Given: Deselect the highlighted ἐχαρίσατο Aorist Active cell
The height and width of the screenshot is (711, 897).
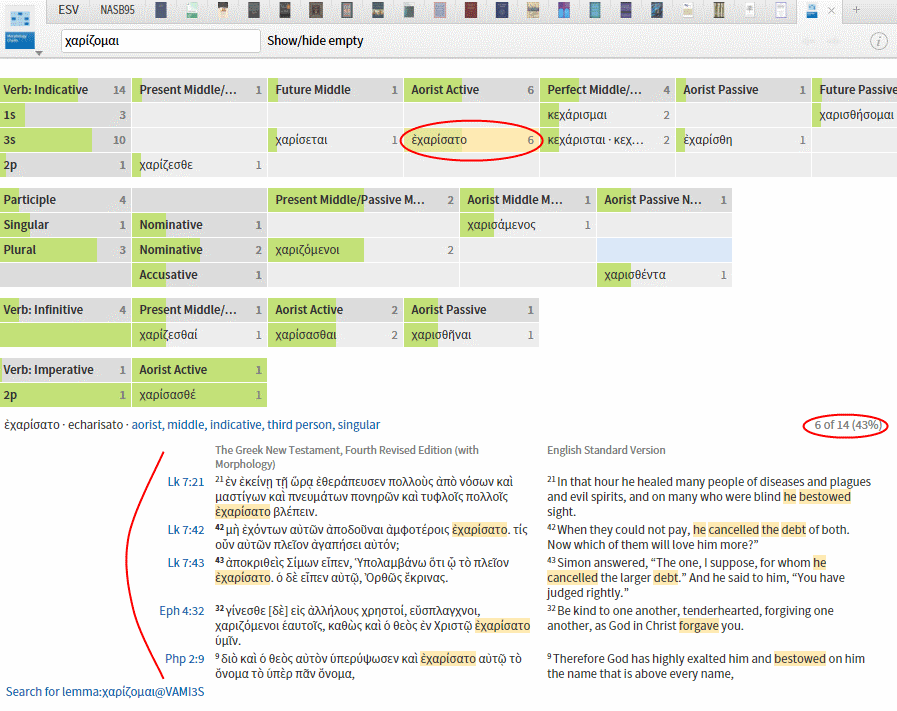Looking at the screenshot, I should point(470,139).
